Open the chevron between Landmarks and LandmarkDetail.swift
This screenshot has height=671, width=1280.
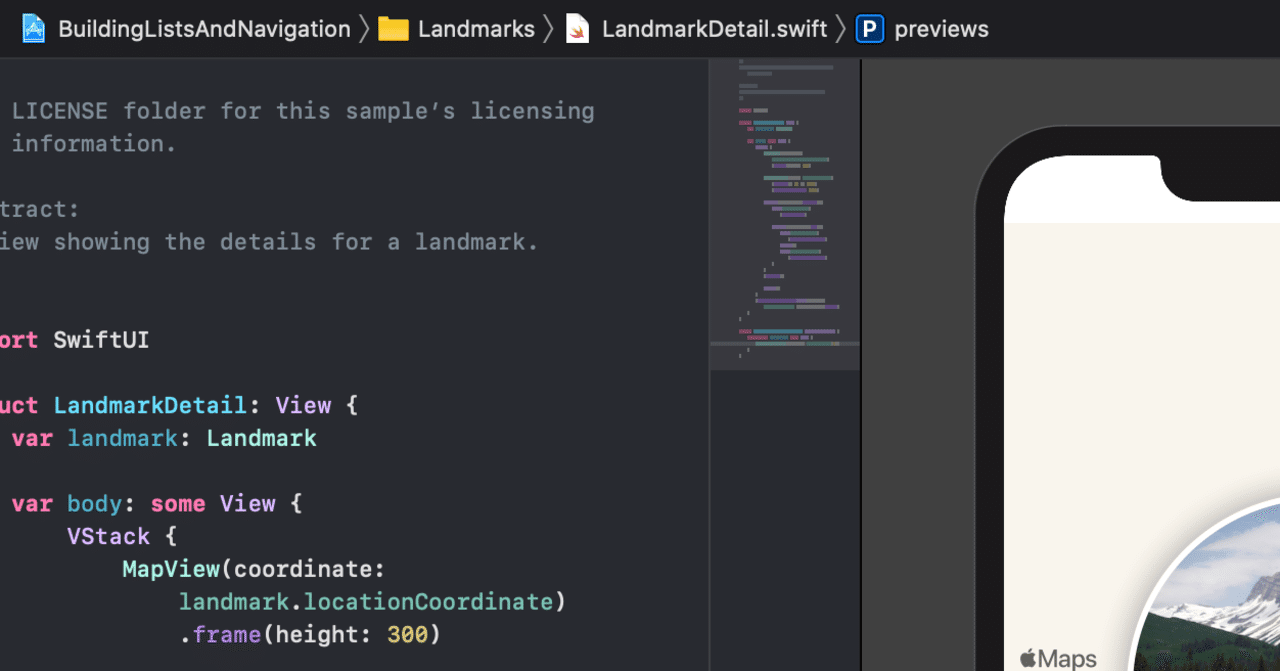pos(548,28)
